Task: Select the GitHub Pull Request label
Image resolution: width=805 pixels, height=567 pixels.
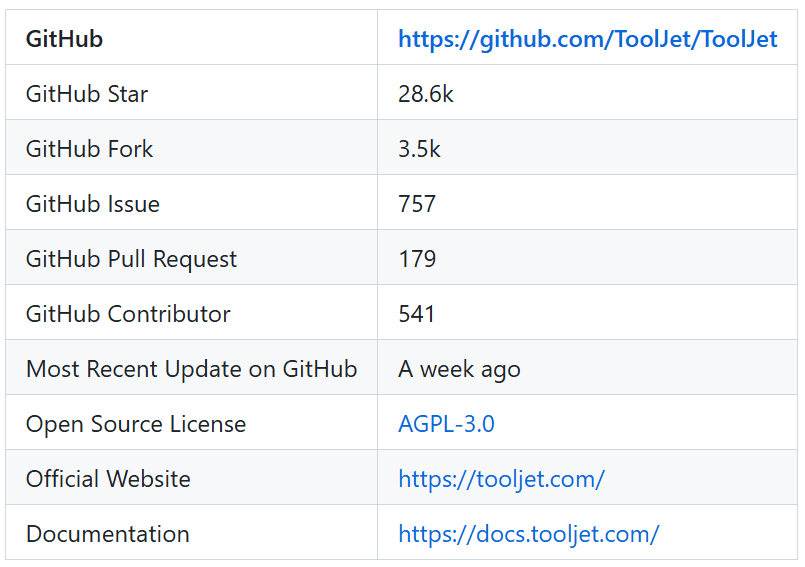Action: click(131, 259)
